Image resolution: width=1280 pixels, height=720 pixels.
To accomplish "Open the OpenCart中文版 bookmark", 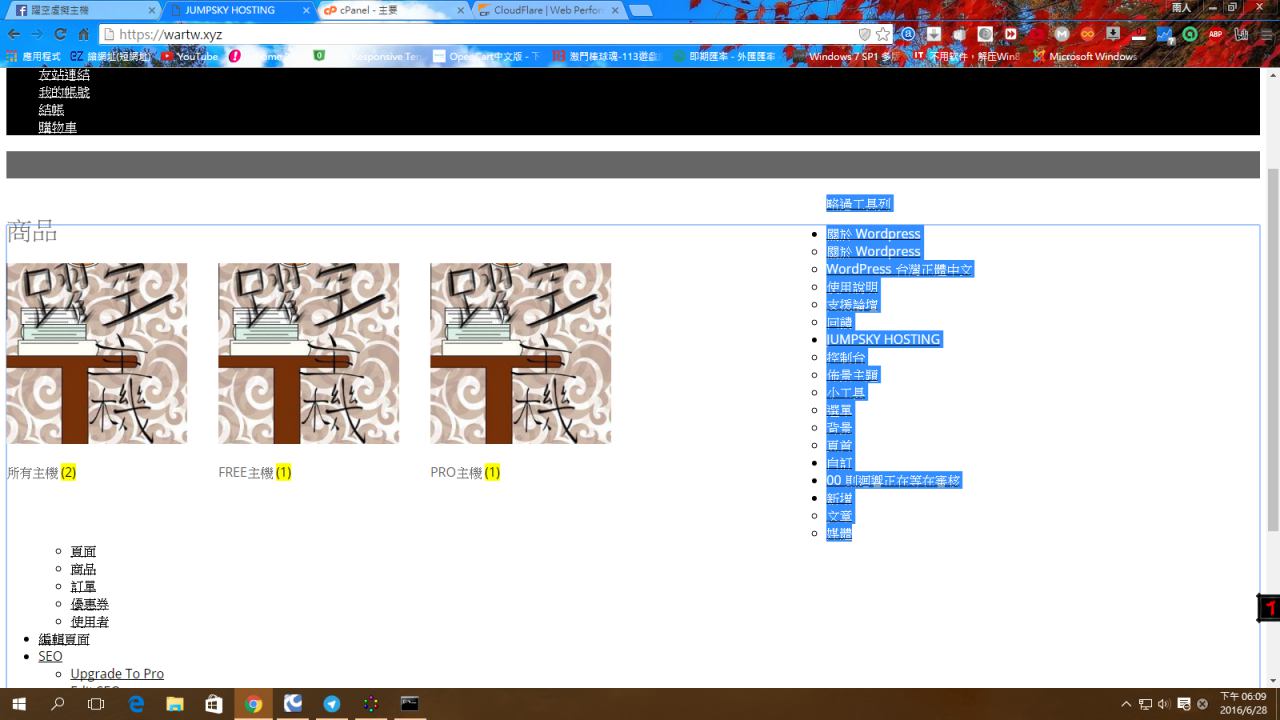I will click(x=486, y=56).
